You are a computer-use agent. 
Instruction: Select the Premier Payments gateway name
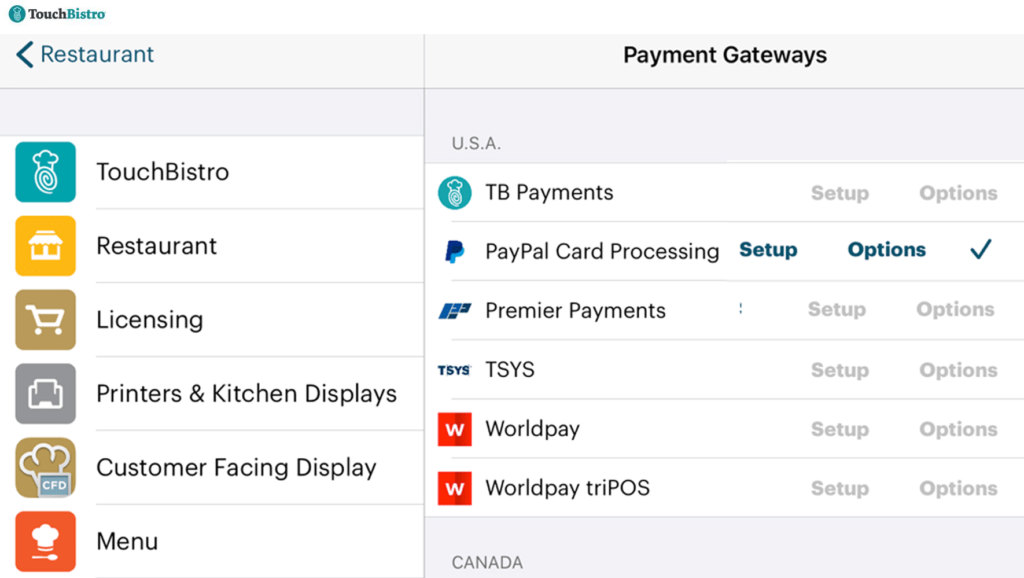(575, 310)
